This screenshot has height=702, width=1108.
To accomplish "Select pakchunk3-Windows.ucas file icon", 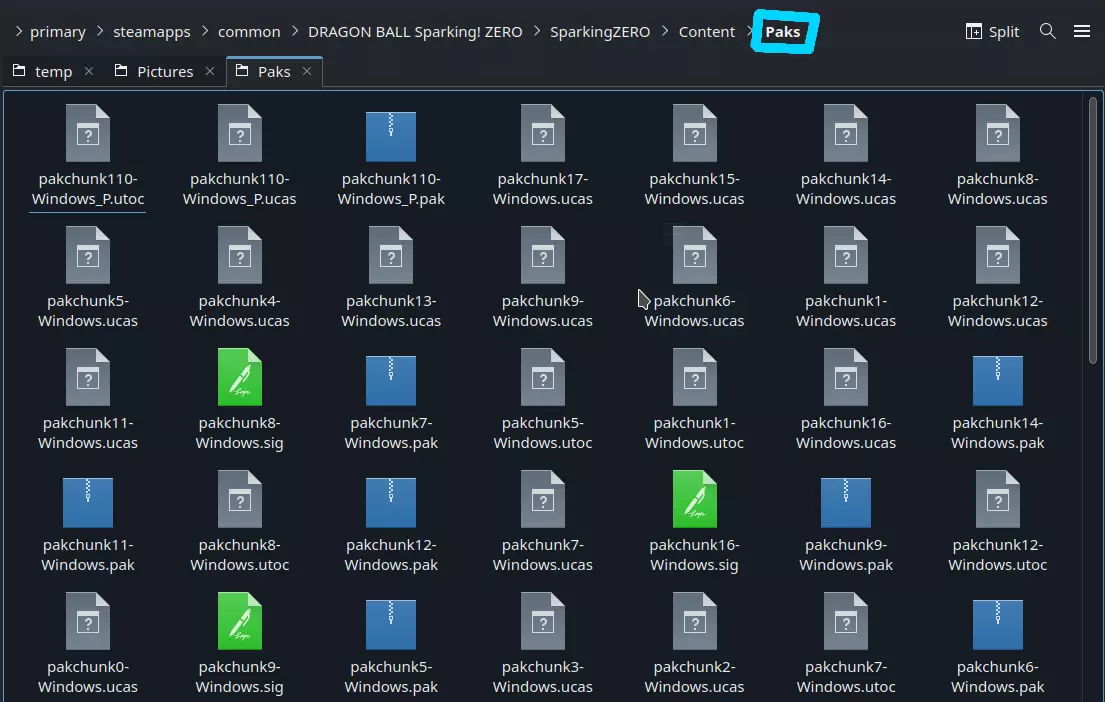I will pyautogui.click(x=543, y=621).
